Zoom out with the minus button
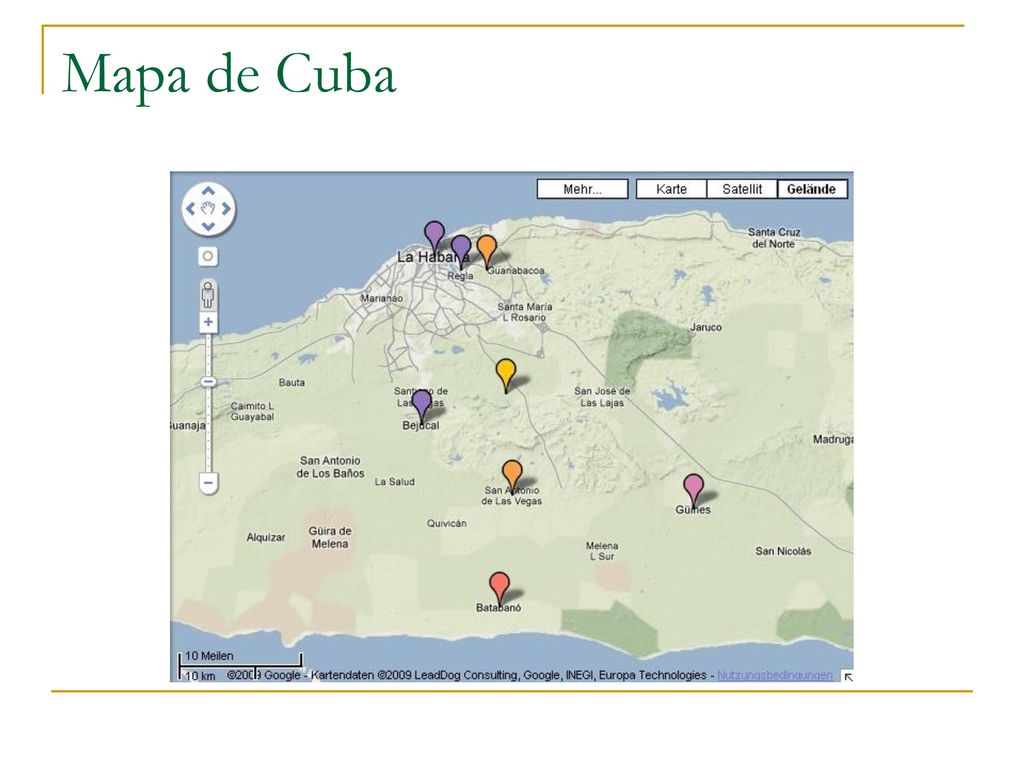 pyautogui.click(x=208, y=483)
